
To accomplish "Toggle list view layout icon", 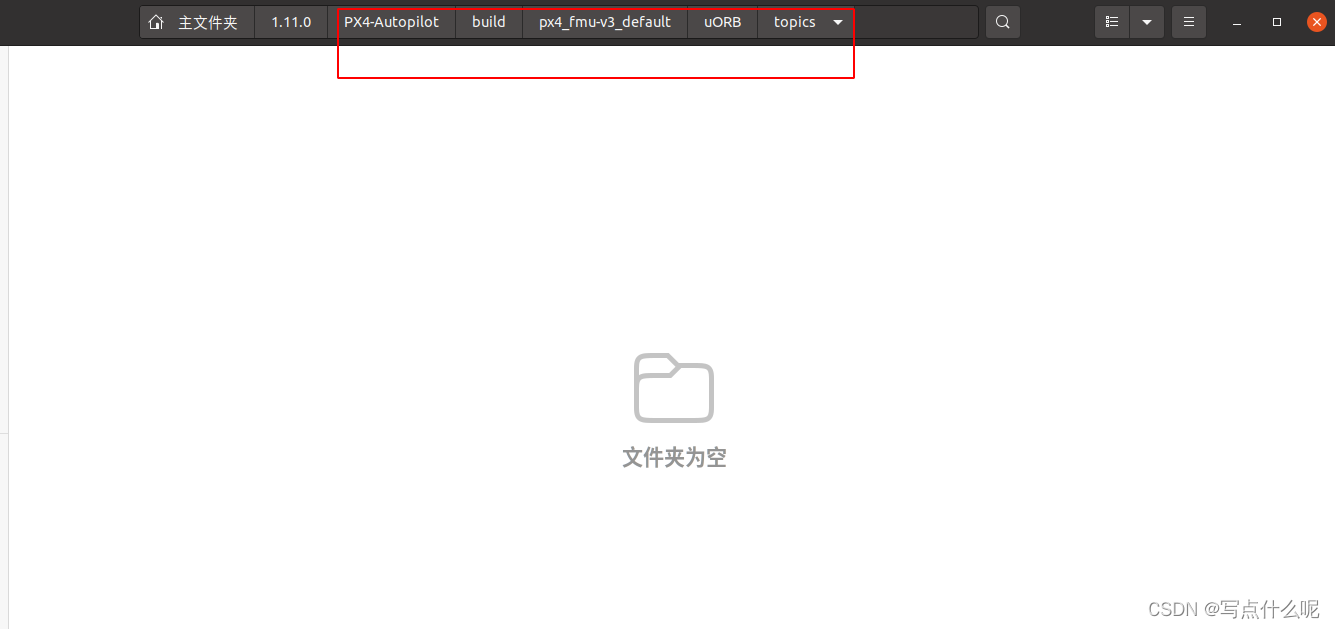I will [x=1112, y=22].
